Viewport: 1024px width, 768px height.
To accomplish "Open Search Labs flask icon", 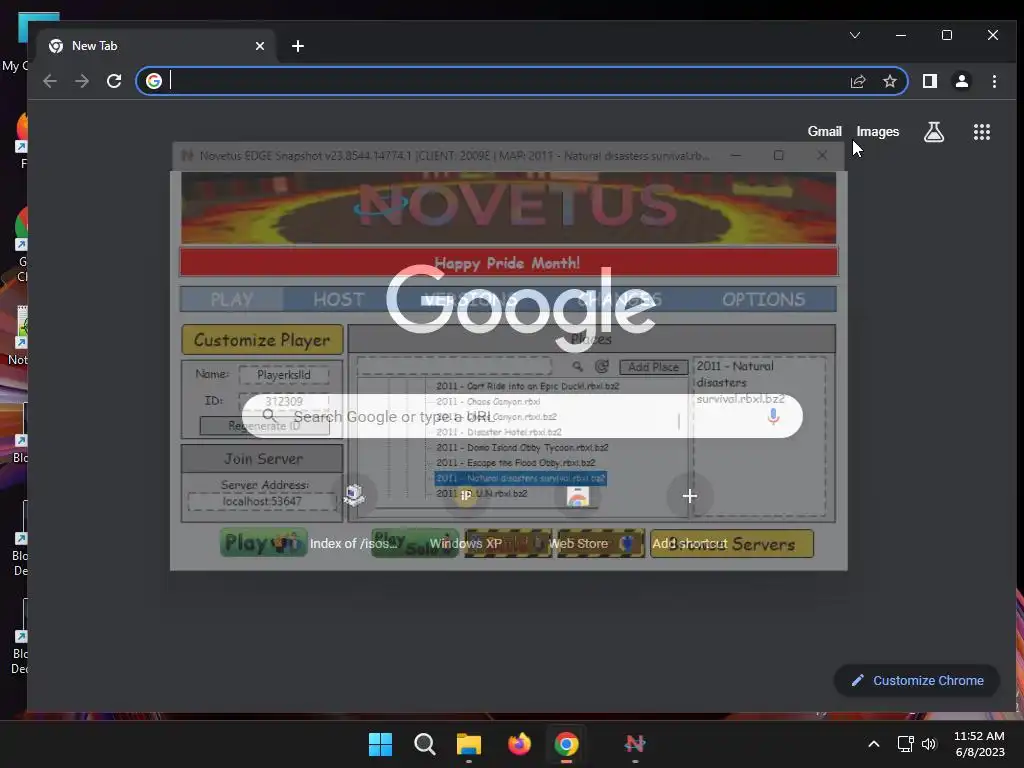I will click(934, 132).
